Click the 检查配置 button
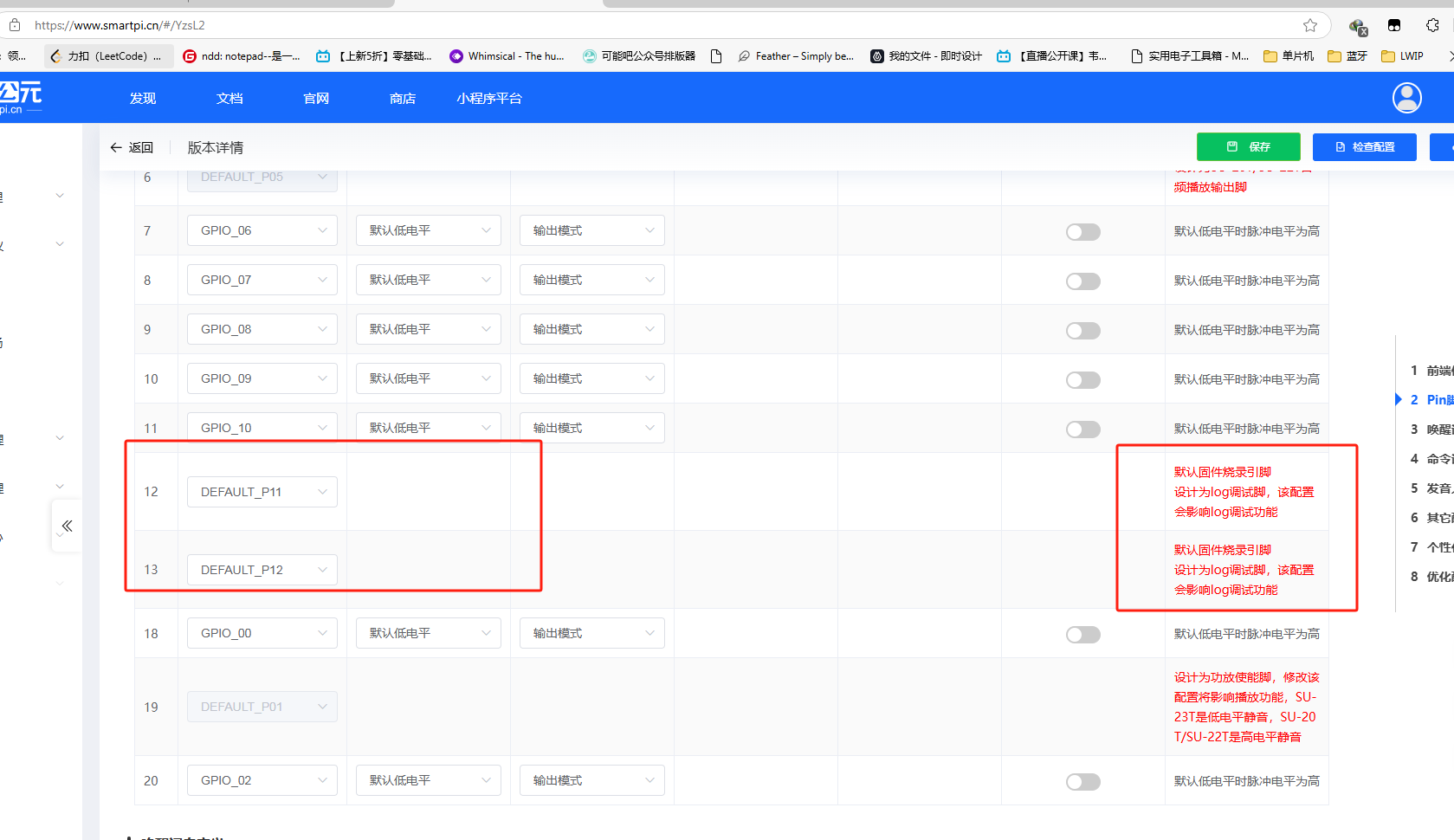 tap(1364, 147)
